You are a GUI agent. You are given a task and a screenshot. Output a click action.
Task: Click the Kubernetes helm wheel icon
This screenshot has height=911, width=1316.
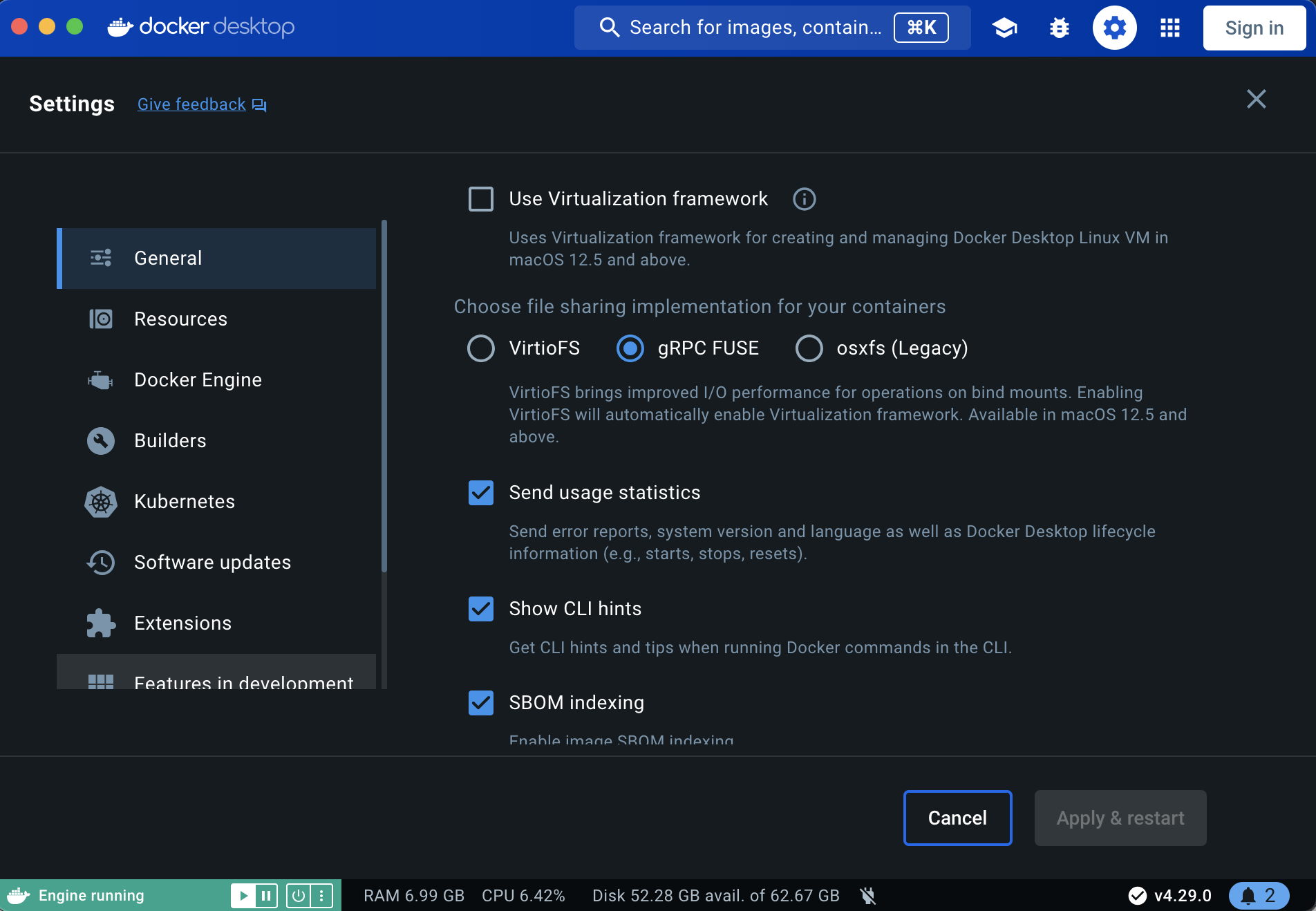point(101,501)
